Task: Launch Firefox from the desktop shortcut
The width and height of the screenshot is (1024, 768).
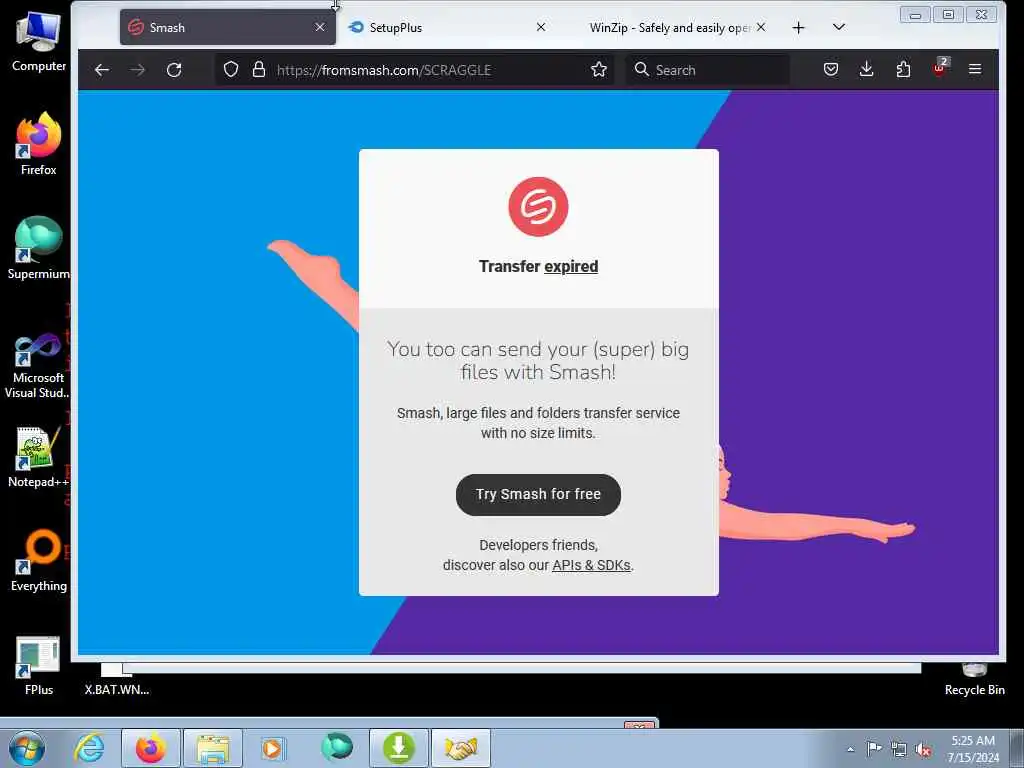Action: (39, 144)
